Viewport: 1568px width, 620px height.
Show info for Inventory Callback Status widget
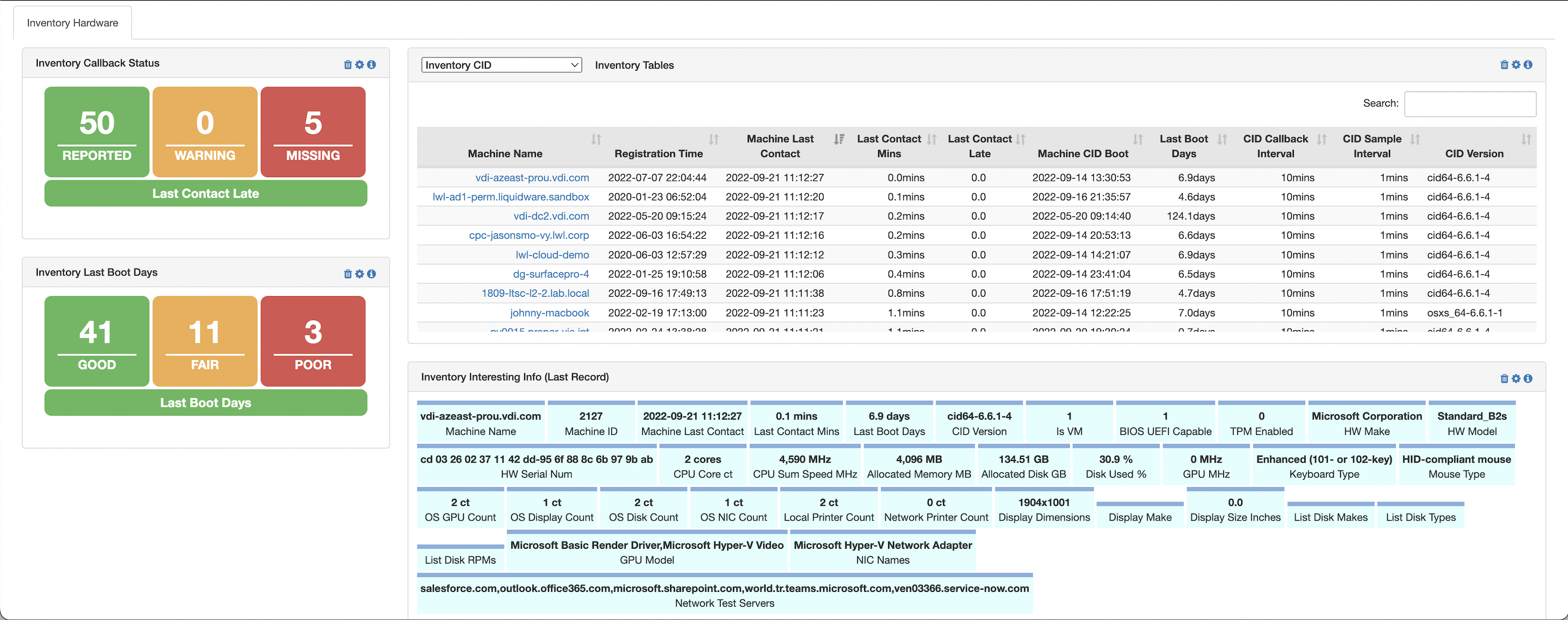(372, 64)
